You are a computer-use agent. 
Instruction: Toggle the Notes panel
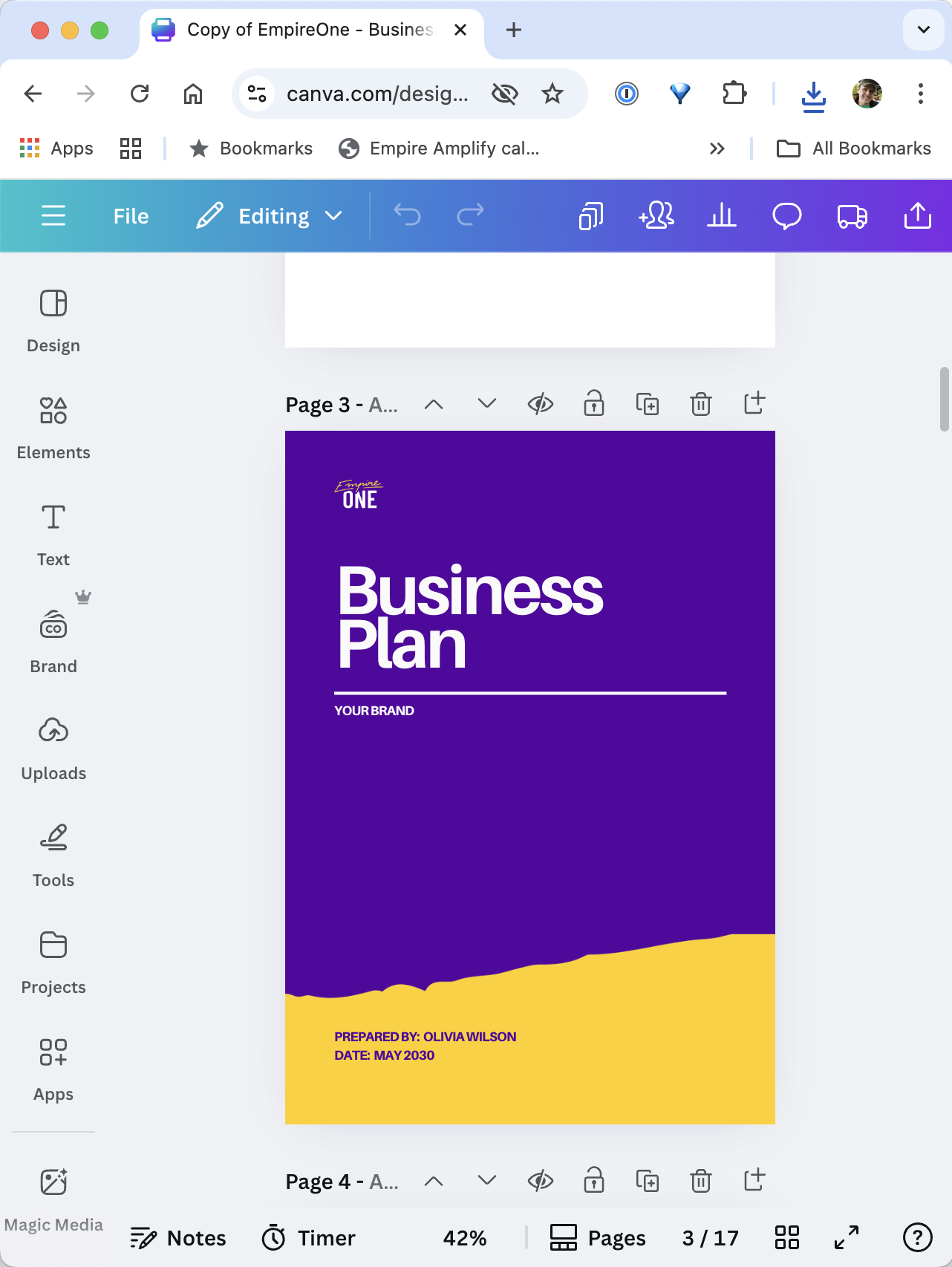point(178,1237)
